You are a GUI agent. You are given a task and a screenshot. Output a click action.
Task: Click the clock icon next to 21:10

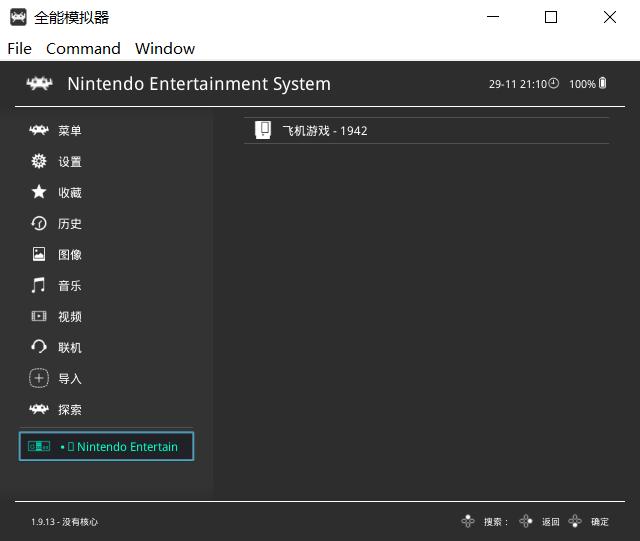click(x=553, y=83)
